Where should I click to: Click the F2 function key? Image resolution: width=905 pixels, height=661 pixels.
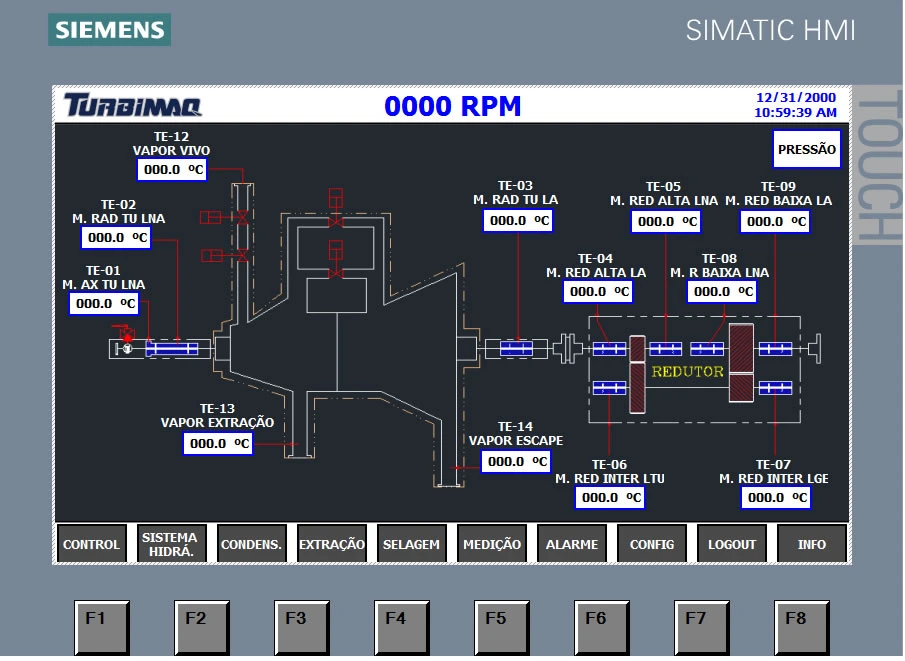point(201,627)
